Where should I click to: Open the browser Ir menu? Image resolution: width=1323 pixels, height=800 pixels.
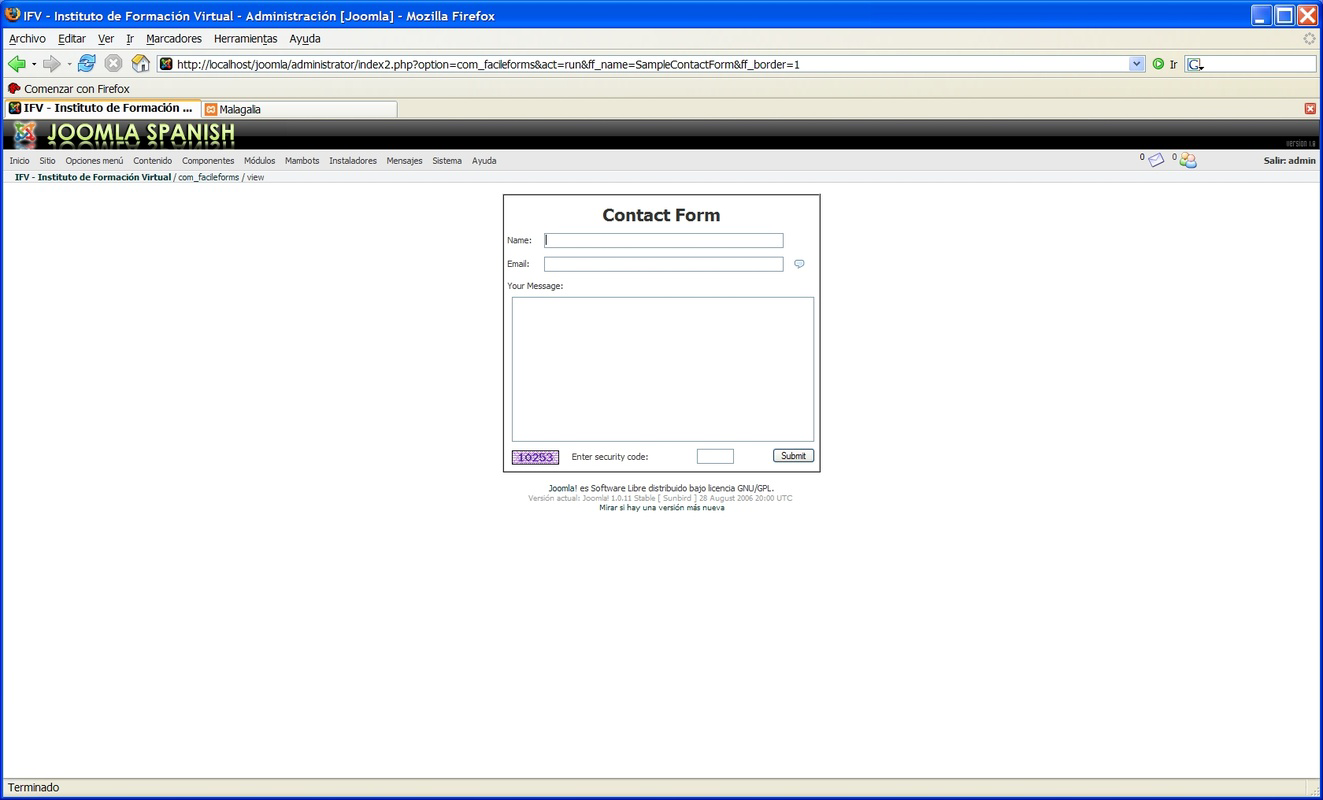point(130,39)
